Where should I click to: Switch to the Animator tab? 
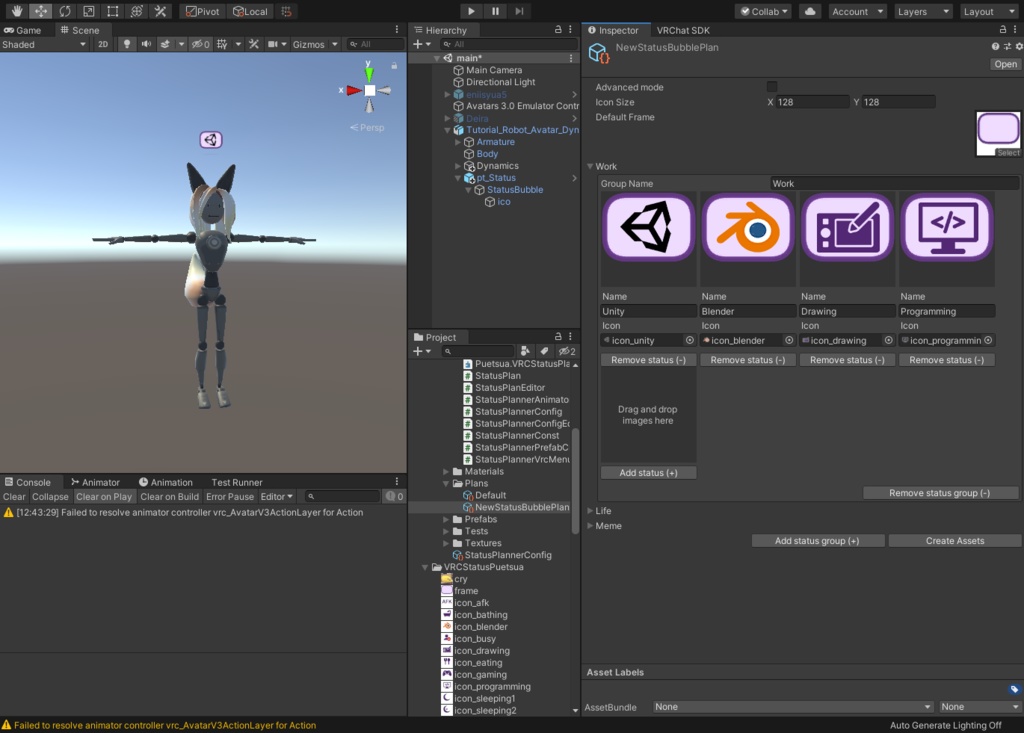point(95,482)
